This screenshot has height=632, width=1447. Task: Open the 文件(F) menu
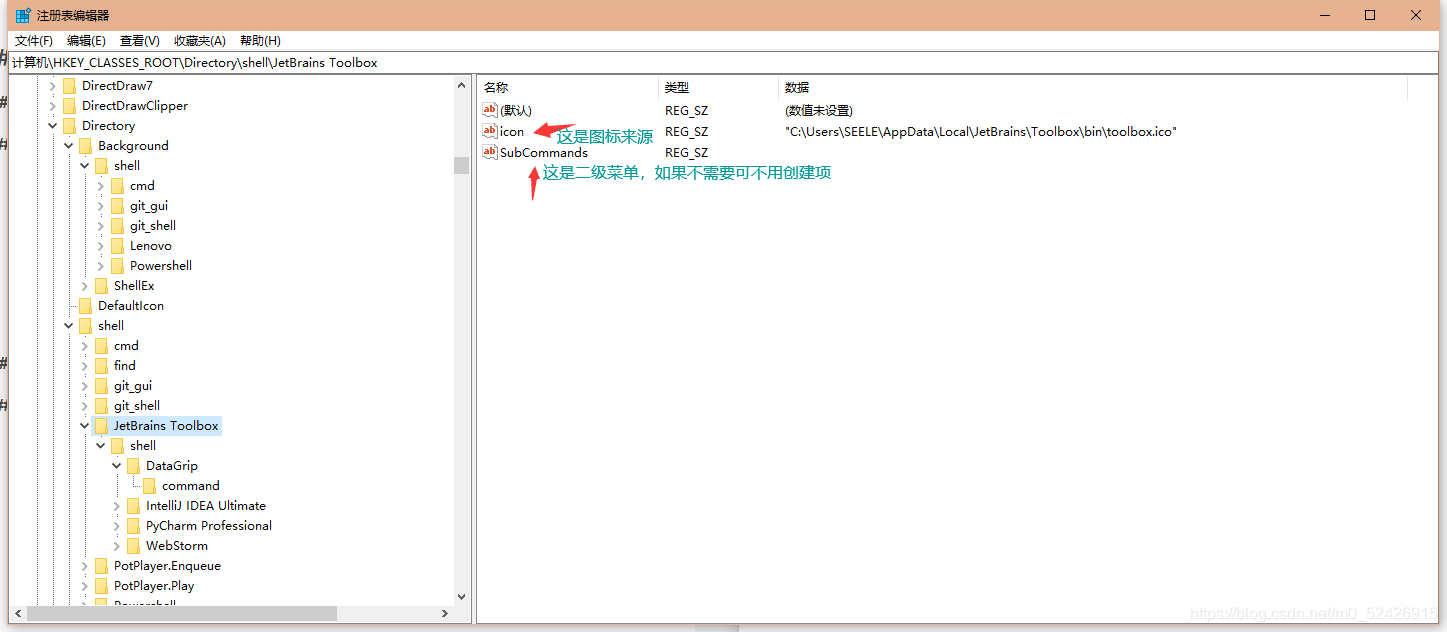point(34,41)
